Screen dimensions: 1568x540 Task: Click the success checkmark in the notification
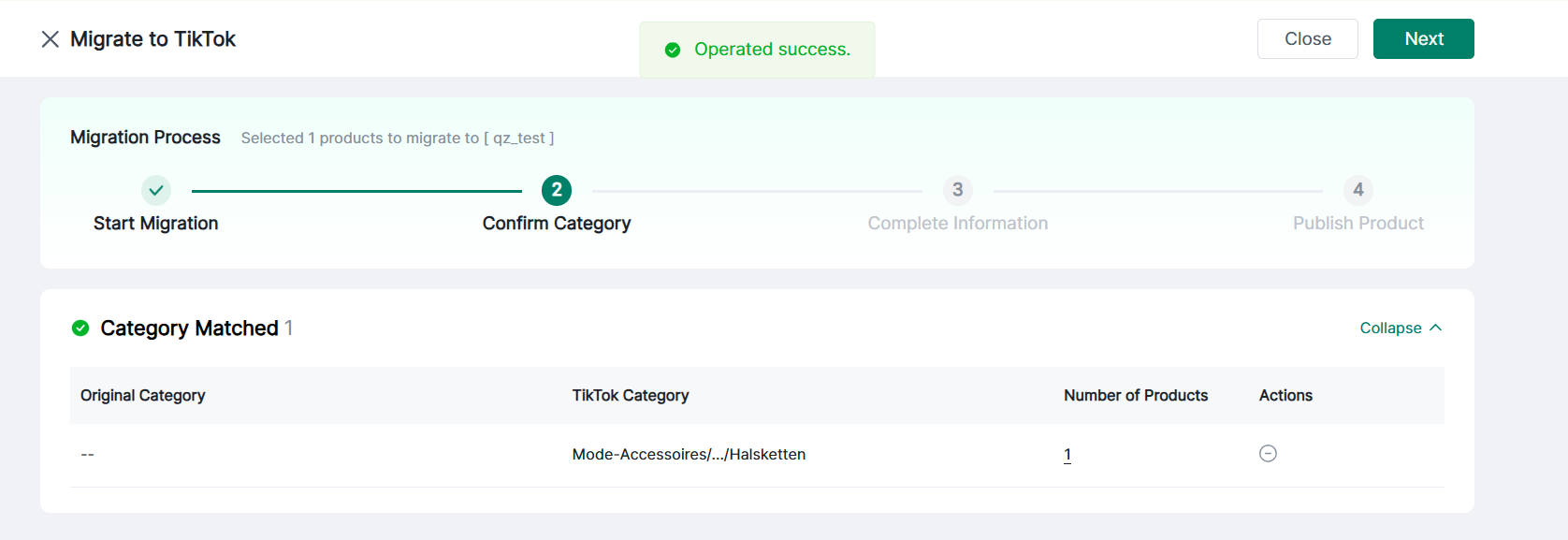pyautogui.click(x=672, y=50)
